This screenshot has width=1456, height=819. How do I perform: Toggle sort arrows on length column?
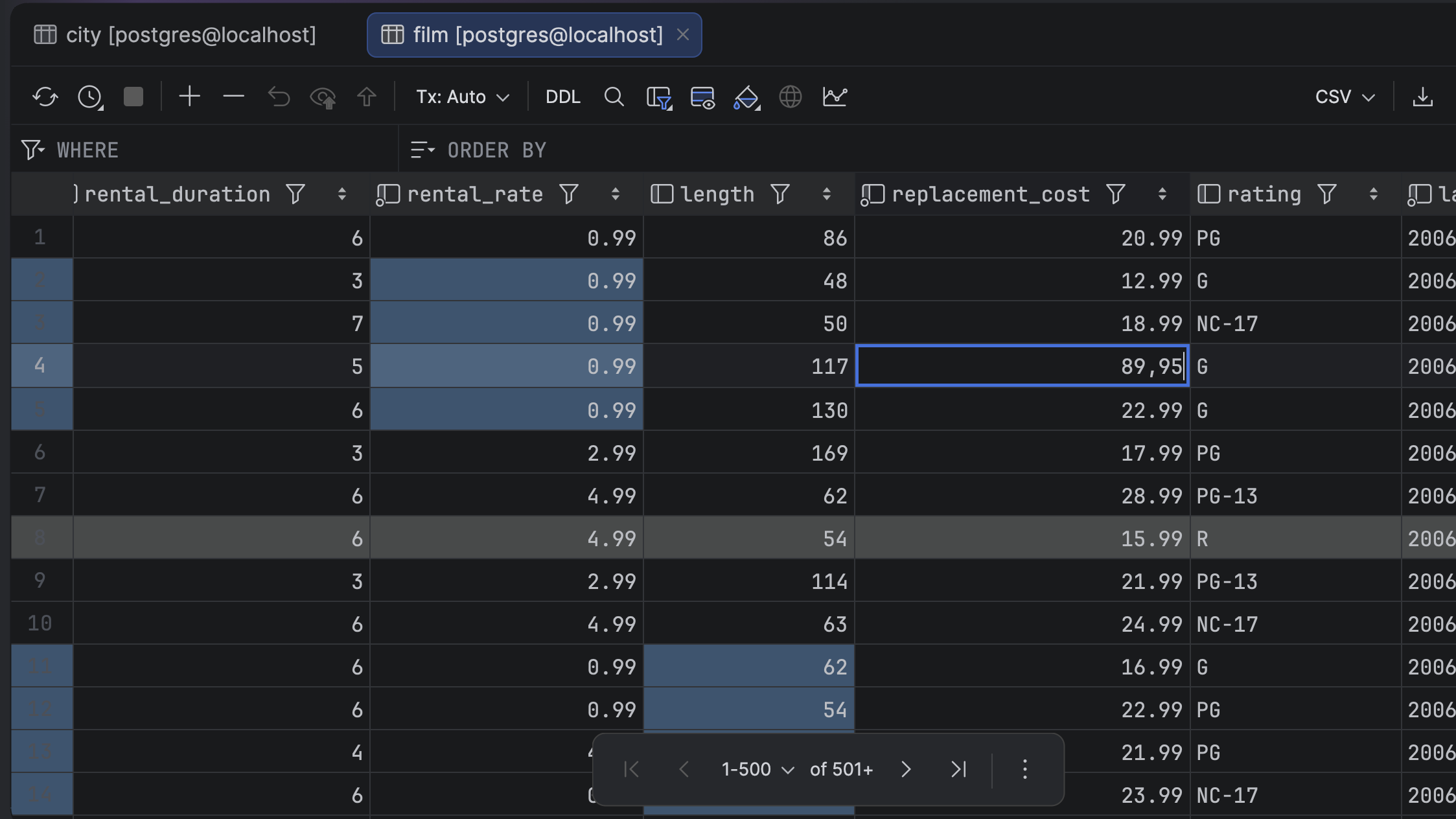pyautogui.click(x=826, y=194)
